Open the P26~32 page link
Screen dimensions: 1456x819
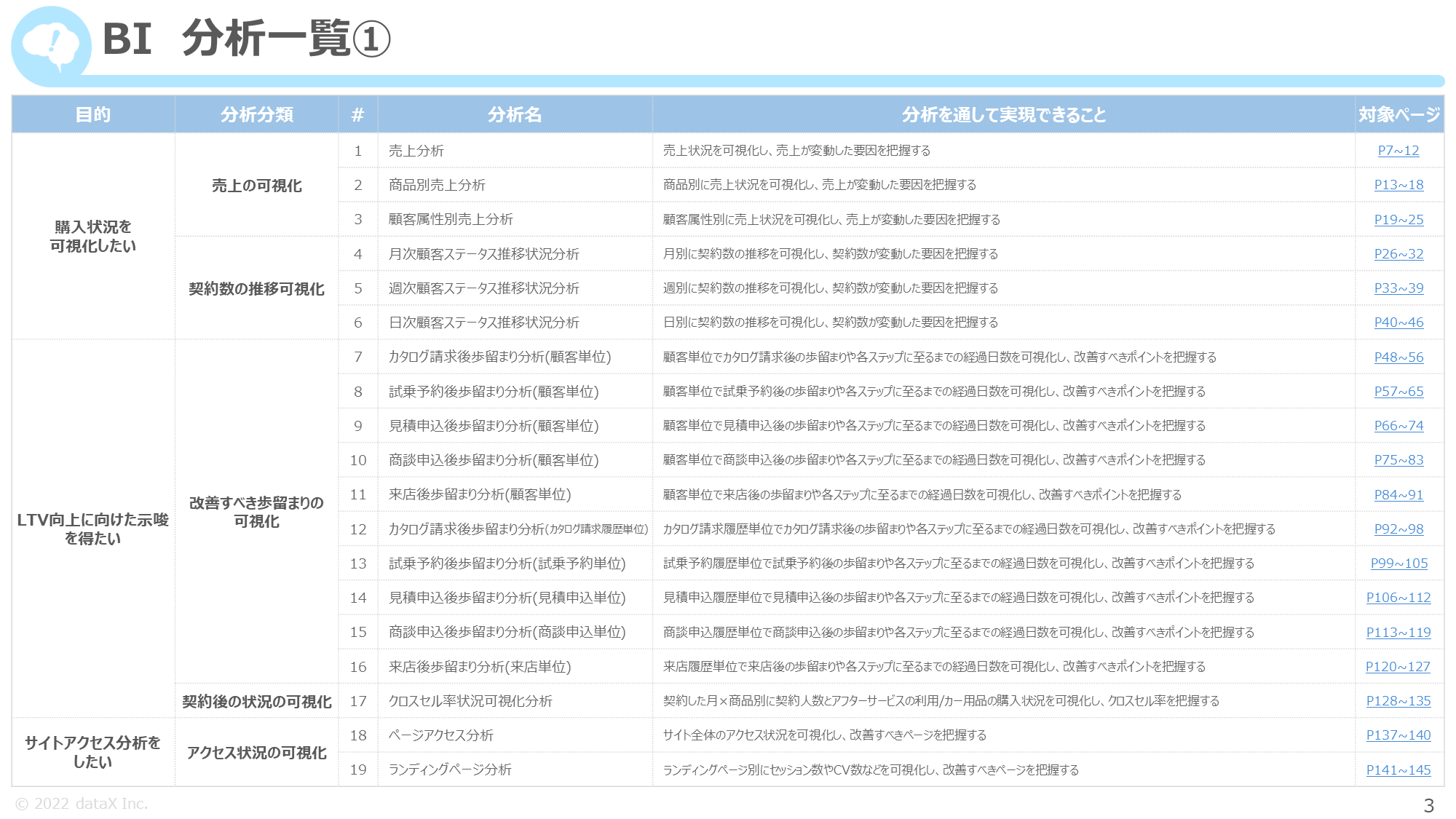(x=1398, y=254)
